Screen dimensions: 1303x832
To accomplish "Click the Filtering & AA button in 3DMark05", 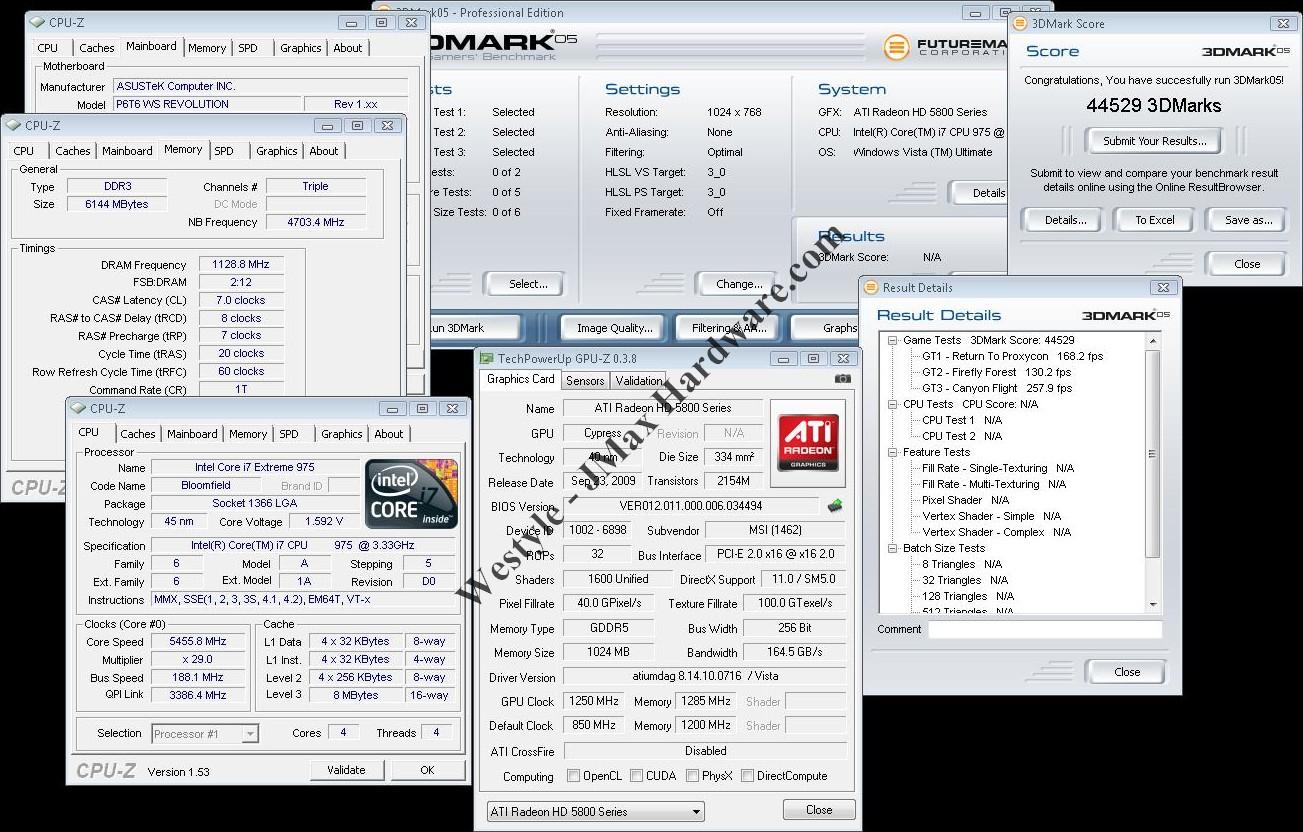I will [x=728, y=328].
